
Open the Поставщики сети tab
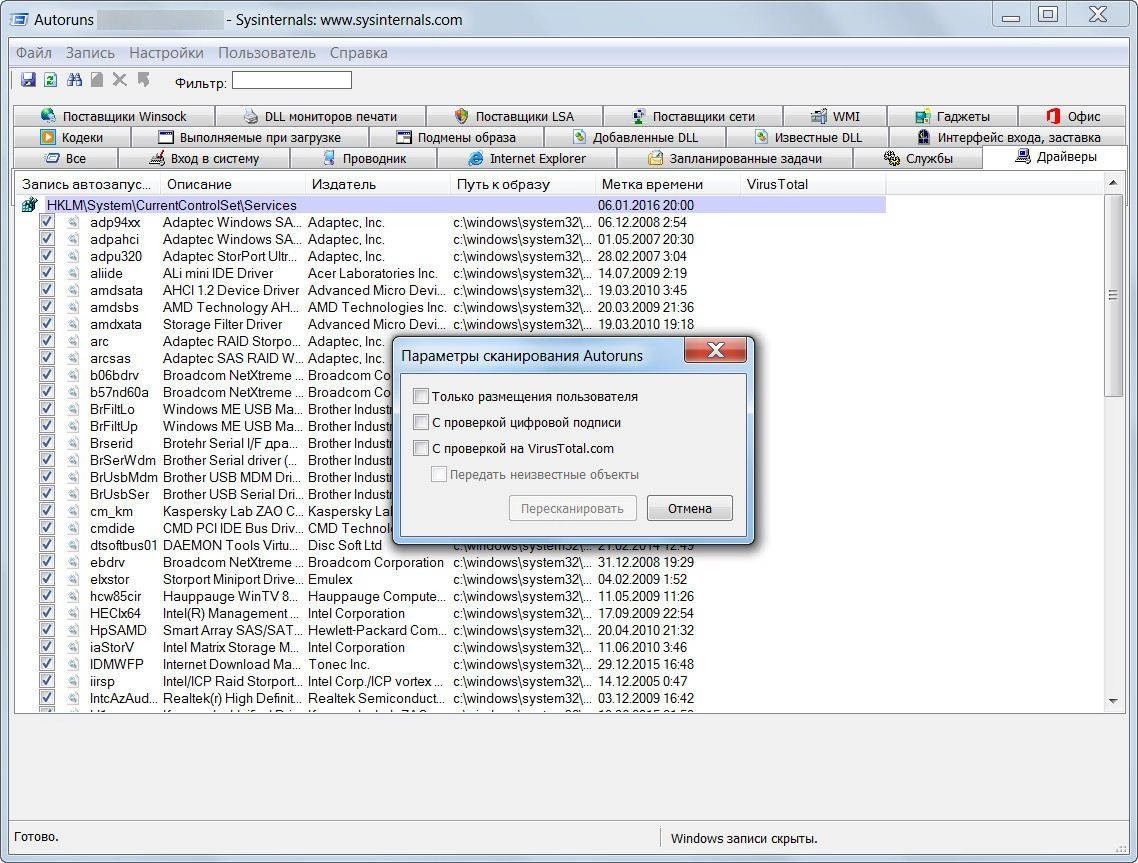click(693, 116)
